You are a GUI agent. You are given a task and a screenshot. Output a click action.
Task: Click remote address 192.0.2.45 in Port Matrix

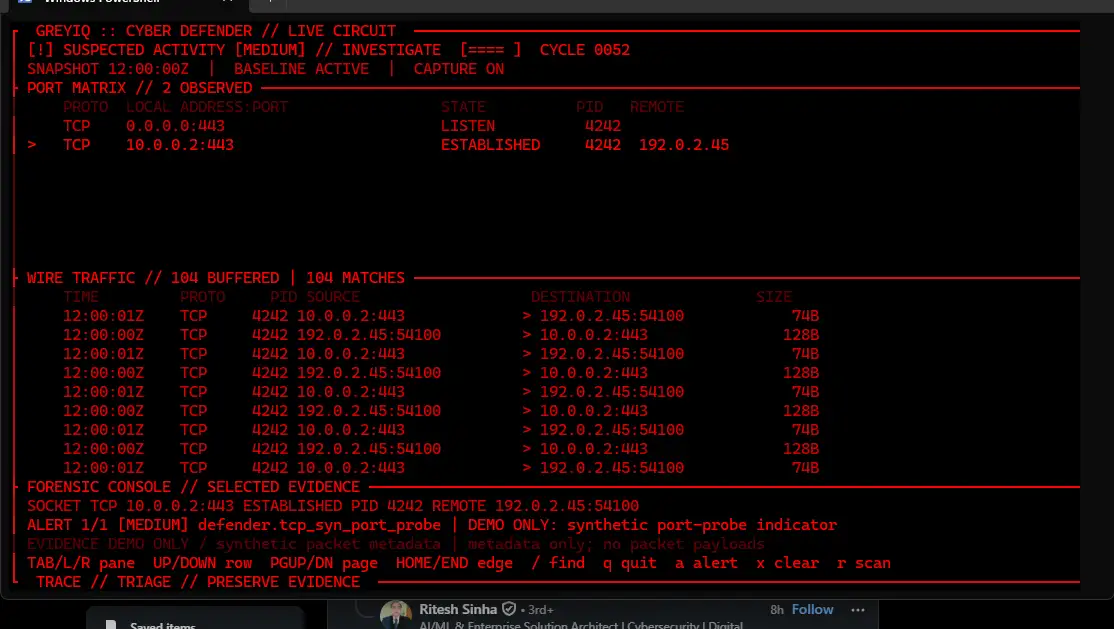[x=683, y=145]
